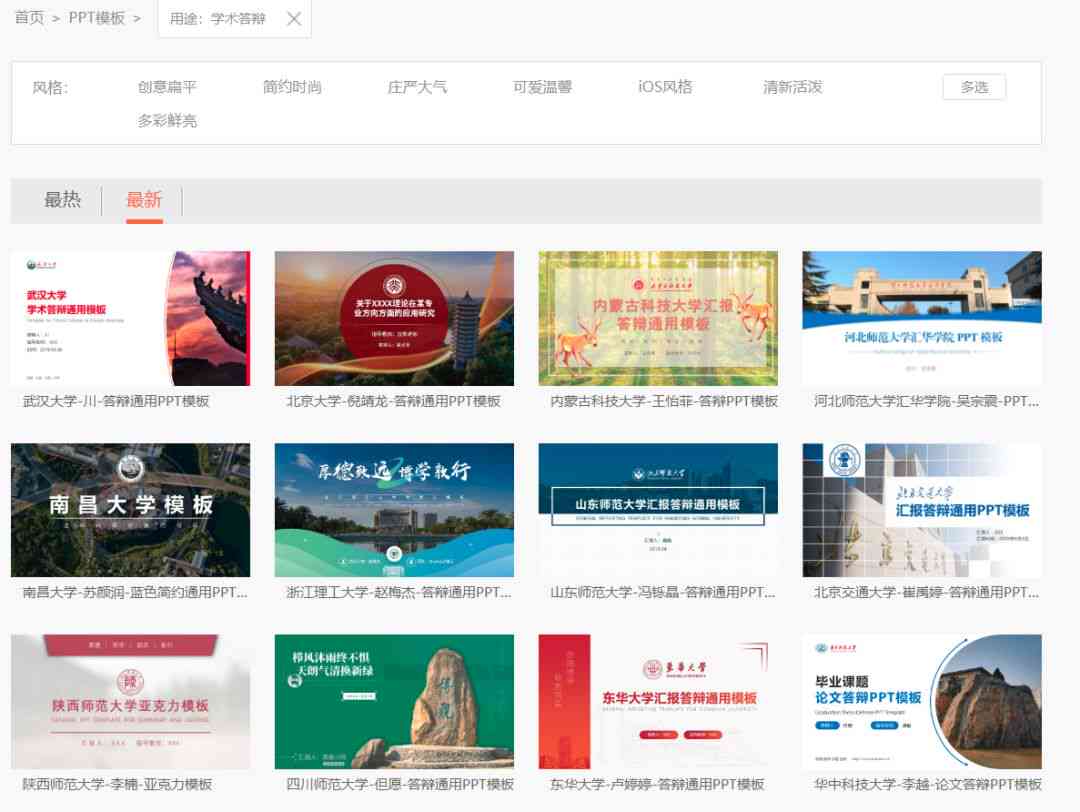1080x812 pixels.
Task: Filter by 可爱温馨 style
Action: click(x=542, y=87)
